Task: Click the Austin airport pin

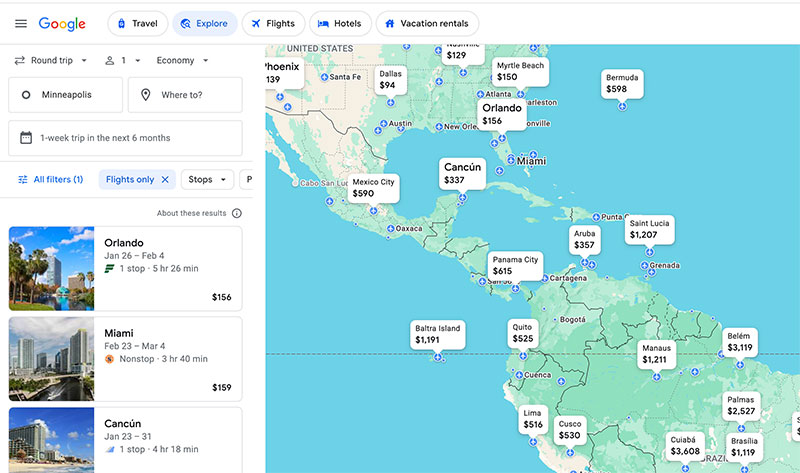Action: [x=384, y=123]
